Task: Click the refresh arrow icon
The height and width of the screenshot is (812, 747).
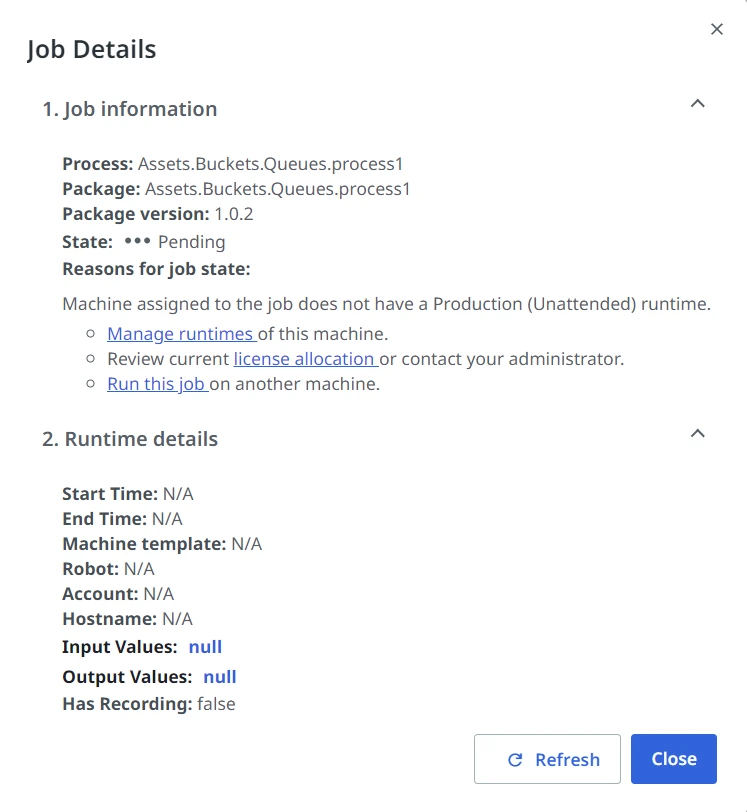Action: [x=515, y=760]
